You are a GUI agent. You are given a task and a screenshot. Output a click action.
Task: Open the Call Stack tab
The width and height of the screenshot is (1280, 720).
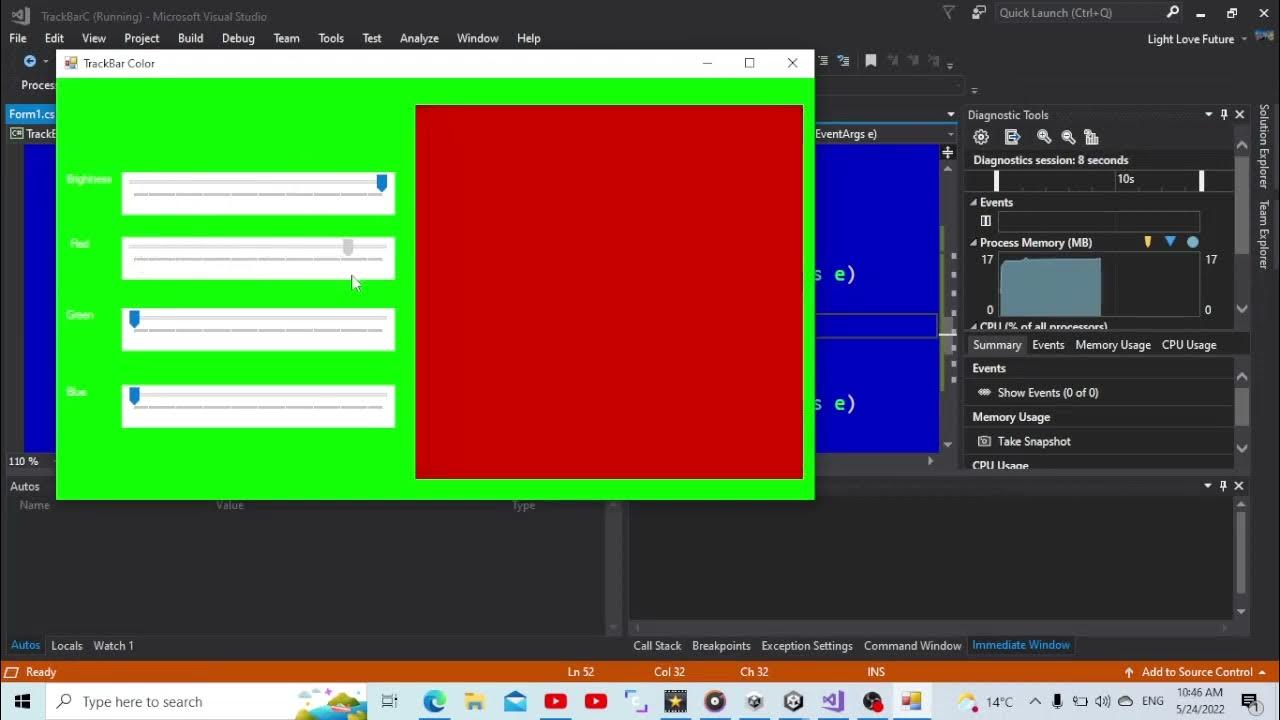click(x=657, y=646)
